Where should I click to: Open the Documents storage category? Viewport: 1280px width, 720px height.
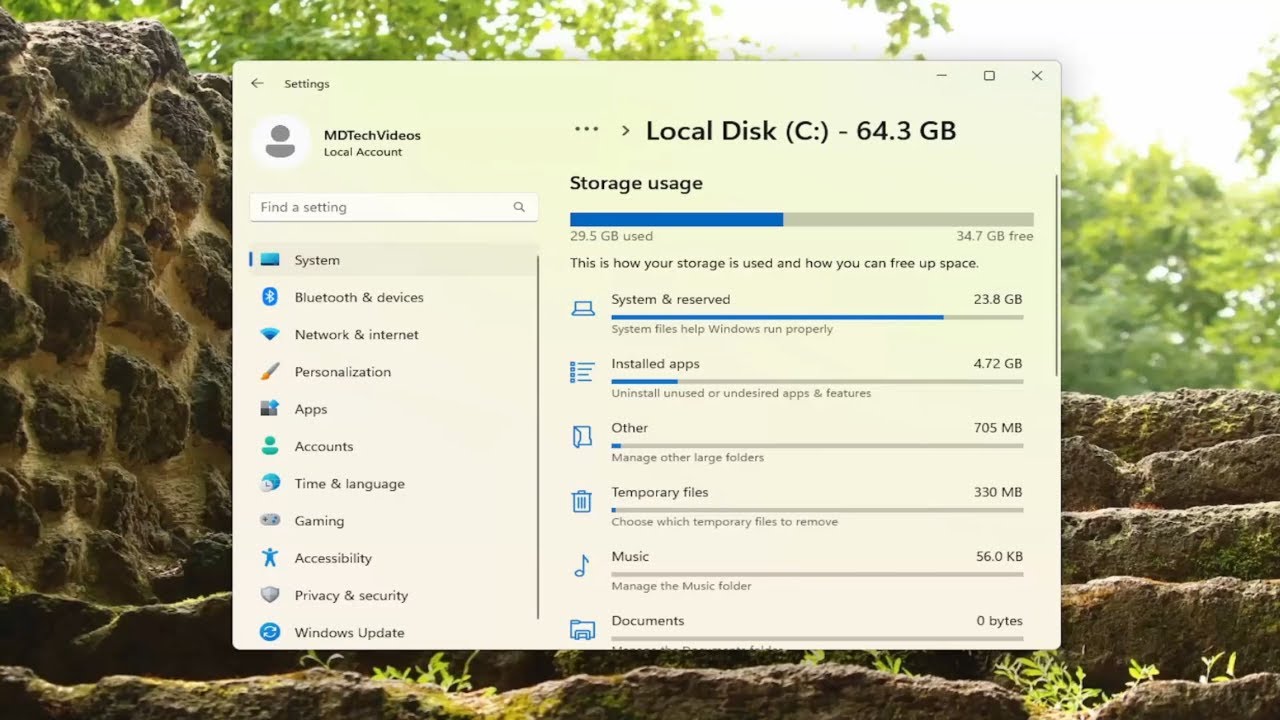tap(798, 630)
